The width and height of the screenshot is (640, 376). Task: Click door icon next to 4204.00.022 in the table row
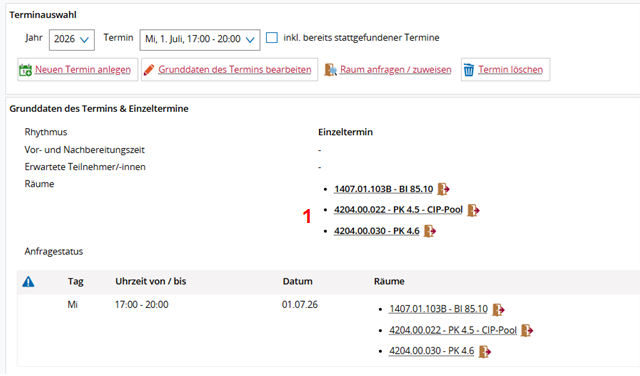(527, 330)
